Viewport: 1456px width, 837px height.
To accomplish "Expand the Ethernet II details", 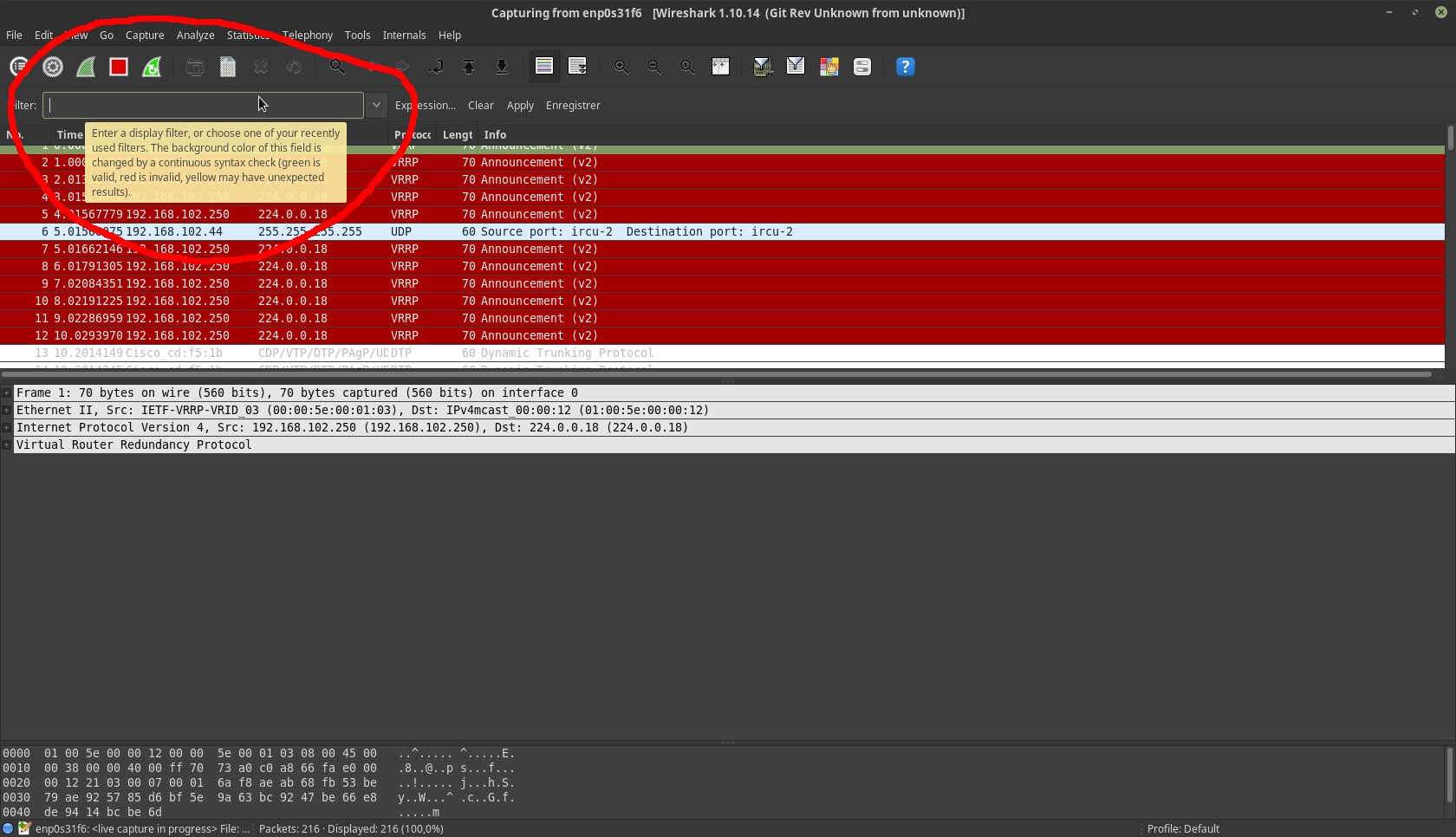I will coord(7,411).
